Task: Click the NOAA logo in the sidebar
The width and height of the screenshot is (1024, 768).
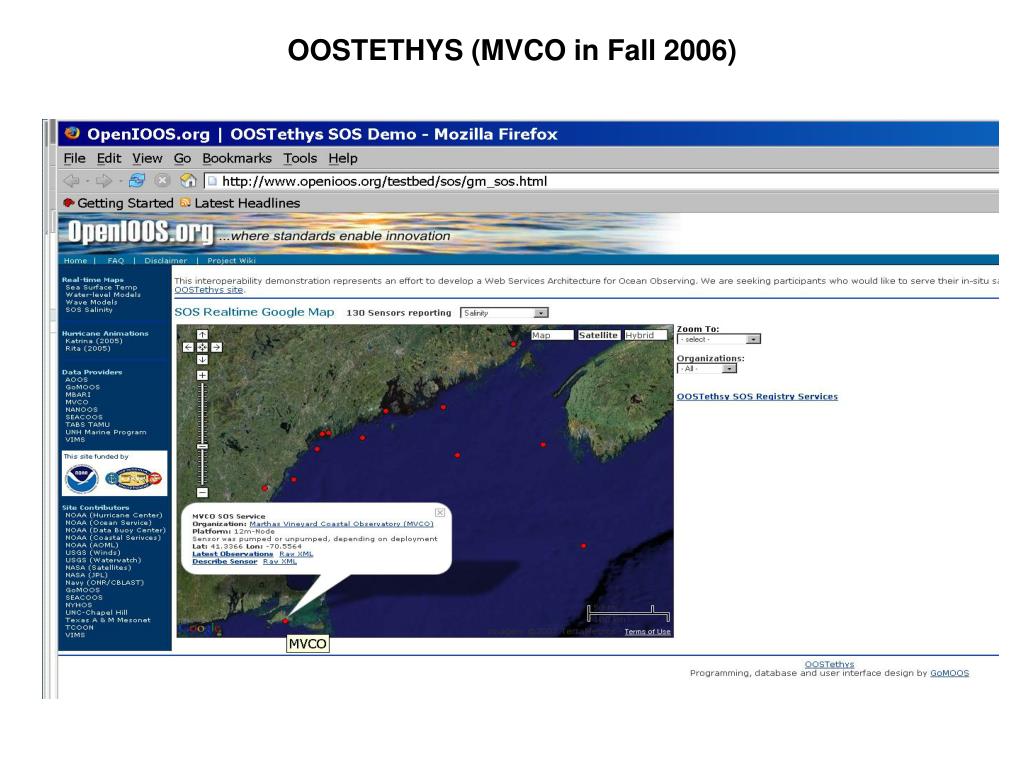Action: point(82,479)
